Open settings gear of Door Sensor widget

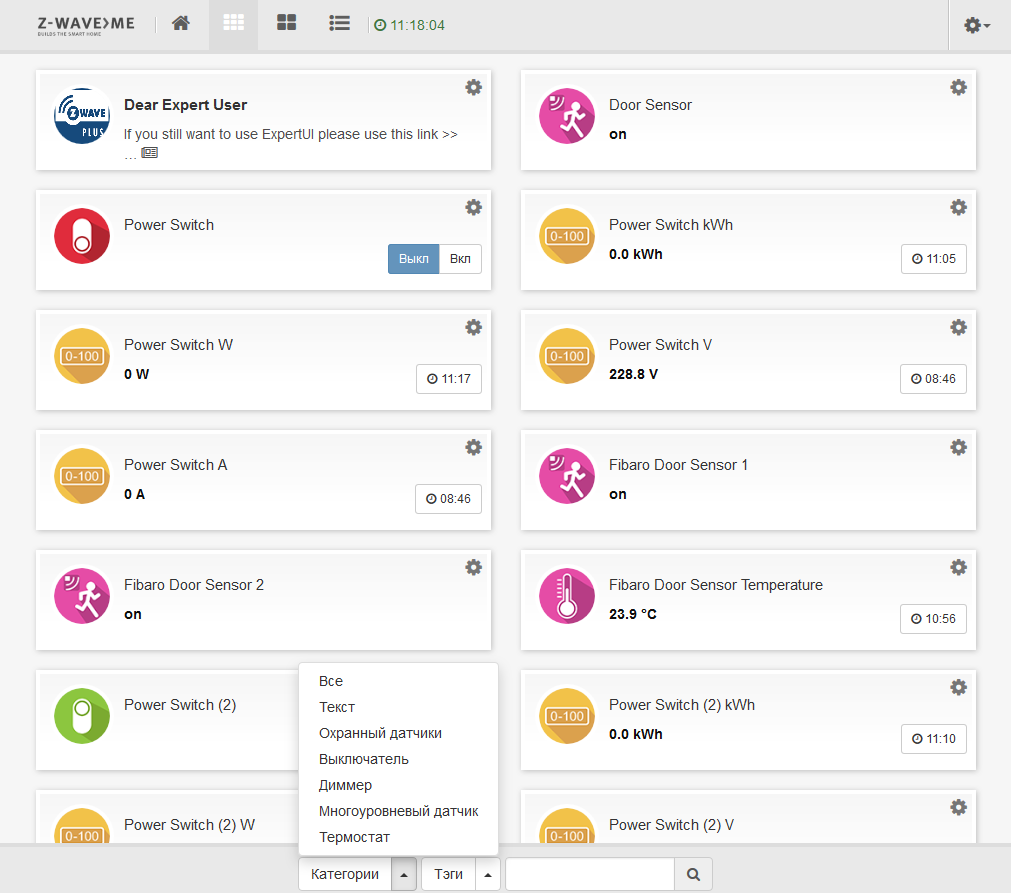958,87
